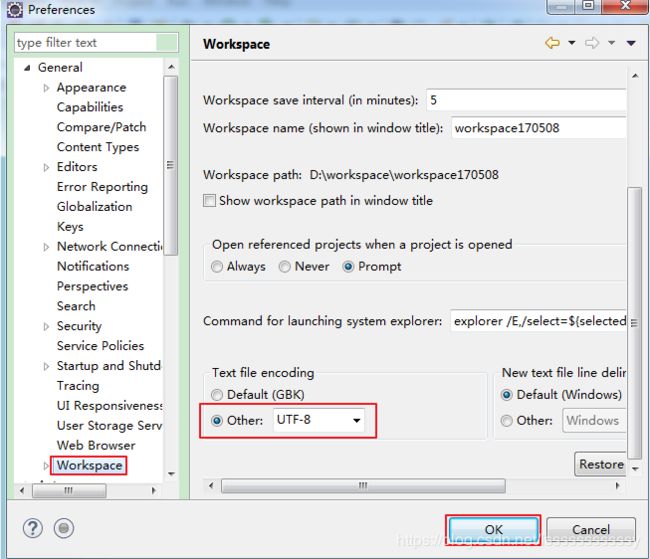Select User Storage Service in the tree
Screen dimensions: 650x559
[x=109, y=426]
